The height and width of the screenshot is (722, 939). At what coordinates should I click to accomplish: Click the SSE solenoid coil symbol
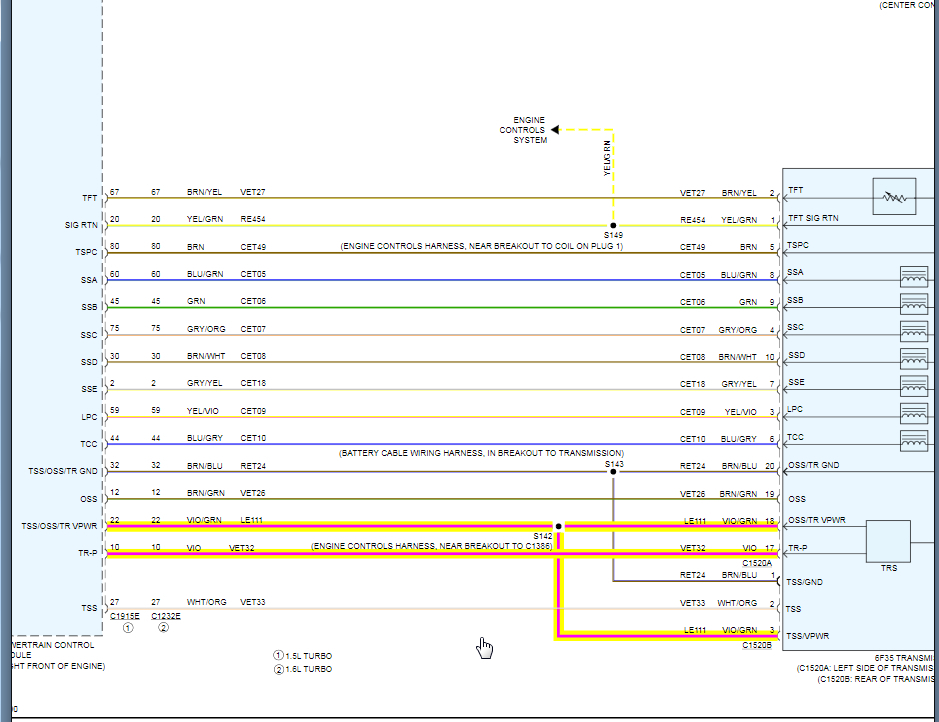coord(914,386)
